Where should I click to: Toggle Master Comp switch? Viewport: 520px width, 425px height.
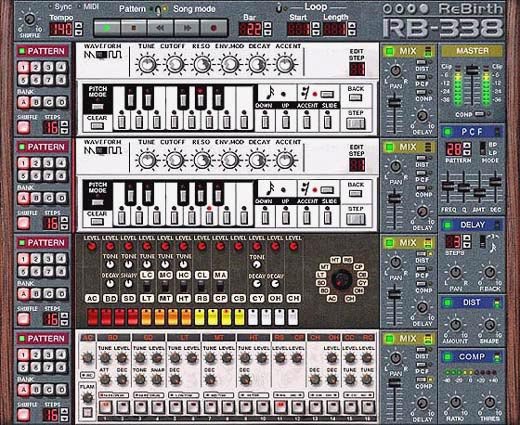479,114
